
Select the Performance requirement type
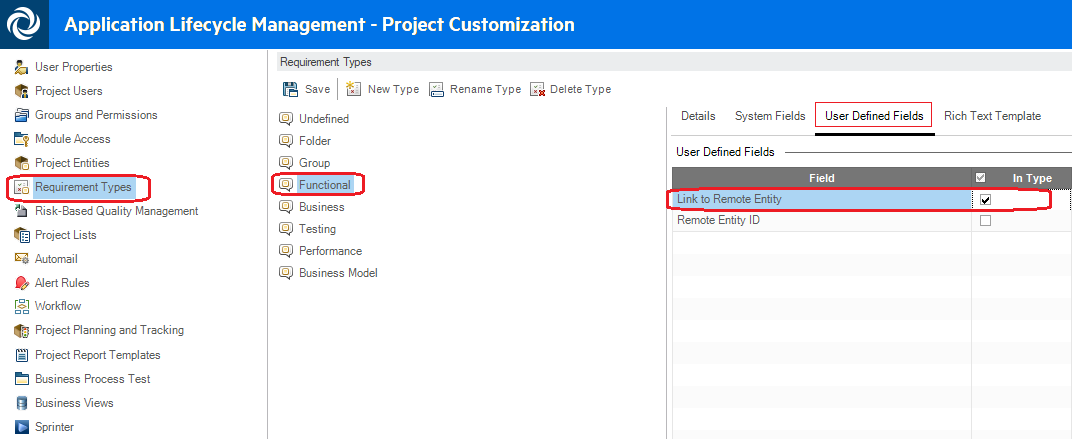[x=330, y=251]
